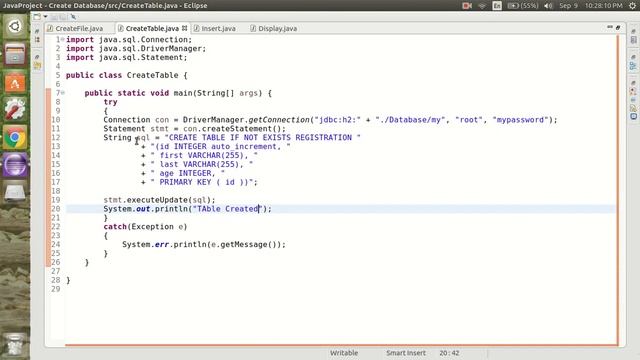
Task: Launch Google Chrome from the dock
Action: [15, 137]
